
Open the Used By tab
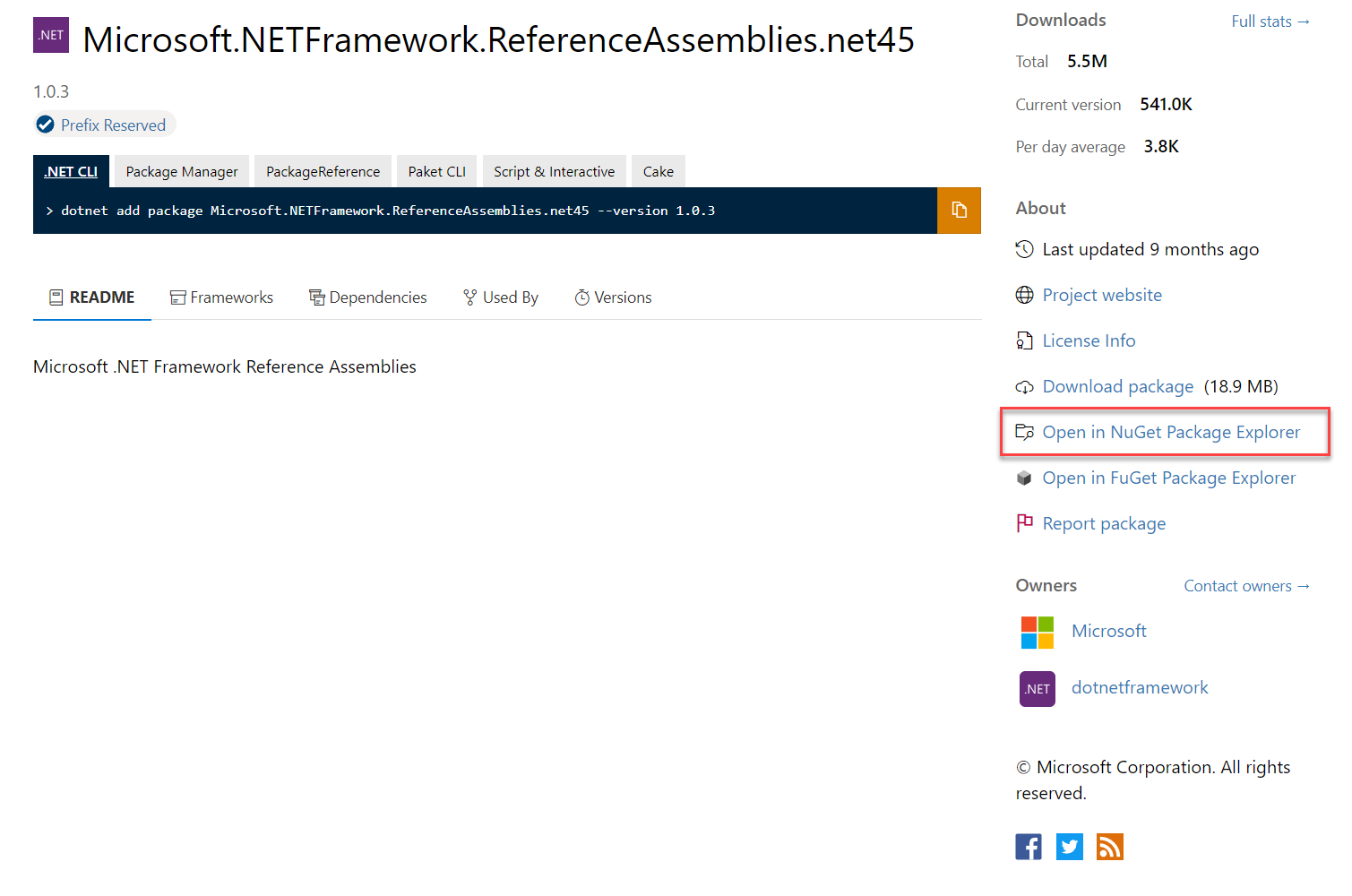pos(501,297)
